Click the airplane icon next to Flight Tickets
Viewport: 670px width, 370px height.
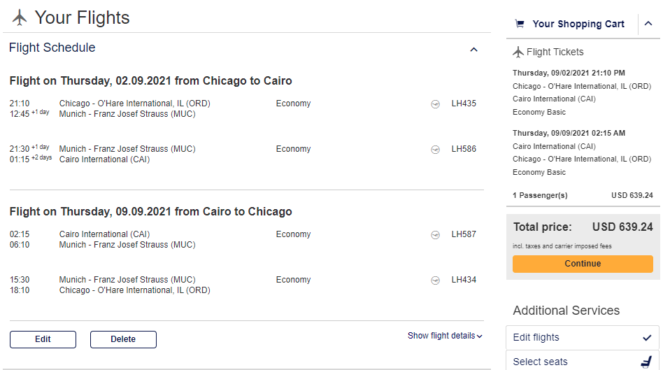coord(518,52)
